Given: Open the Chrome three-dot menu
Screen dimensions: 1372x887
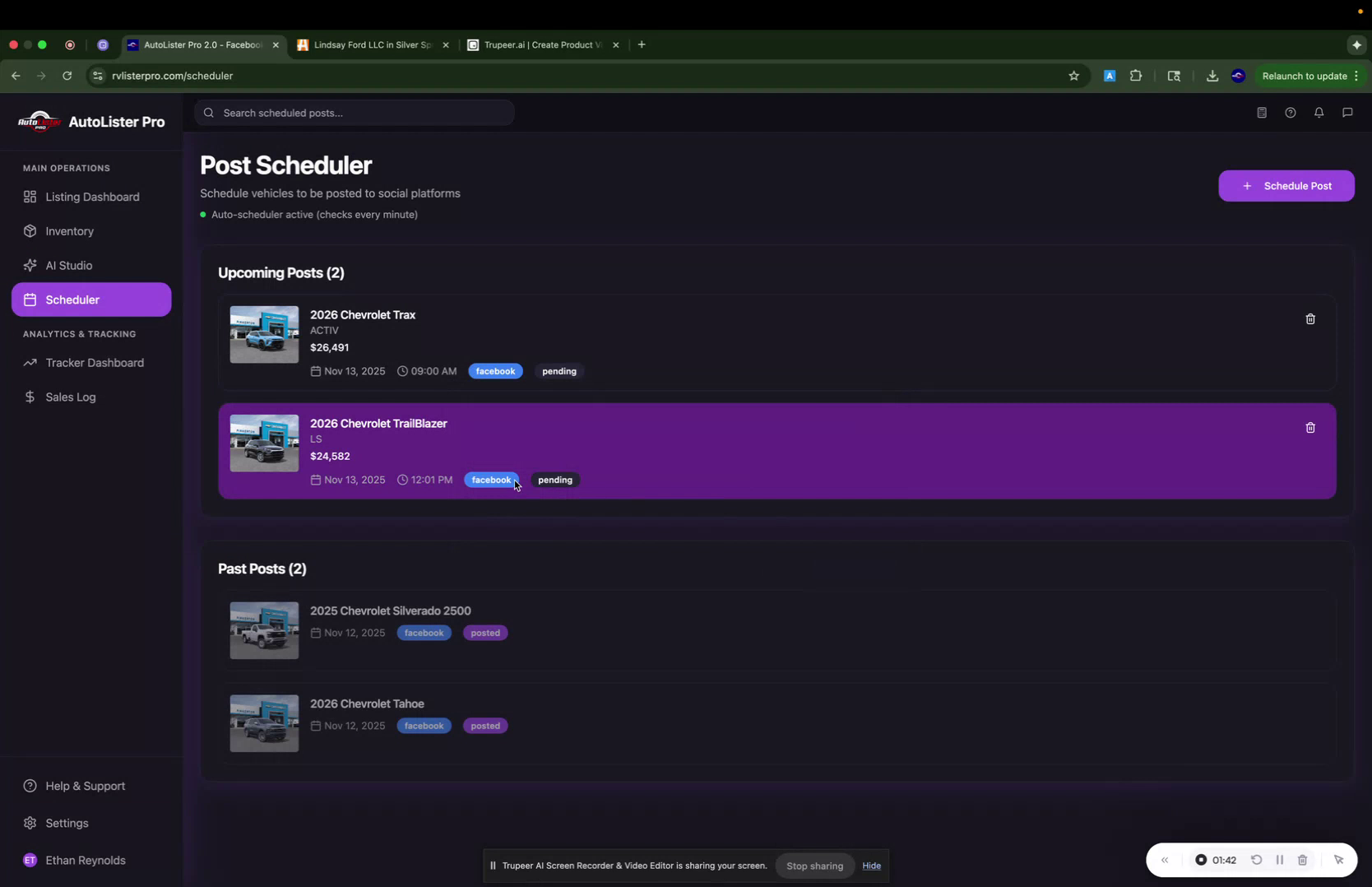Looking at the screenshot, I should (1356, 76).
